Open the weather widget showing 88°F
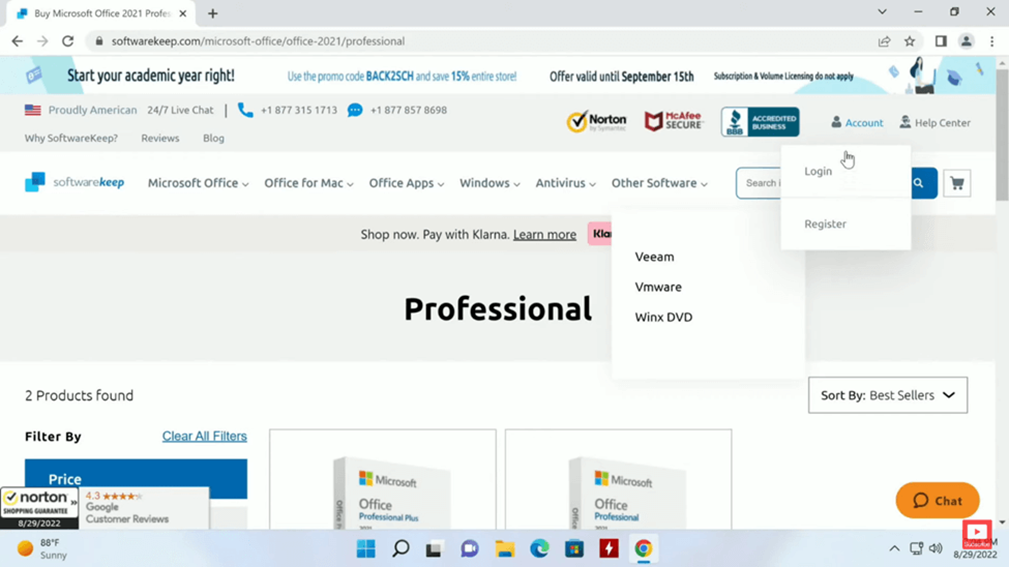 click(42, 549)
